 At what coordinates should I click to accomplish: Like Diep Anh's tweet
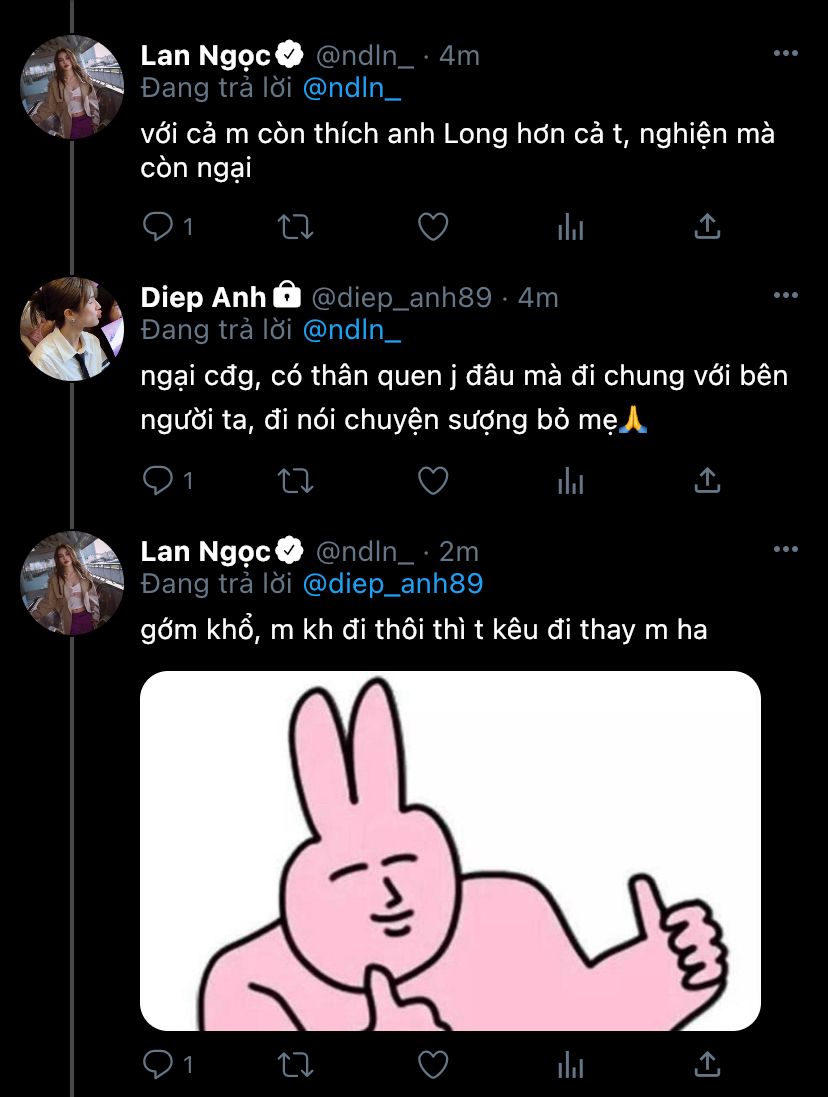(x=432, y=481)
